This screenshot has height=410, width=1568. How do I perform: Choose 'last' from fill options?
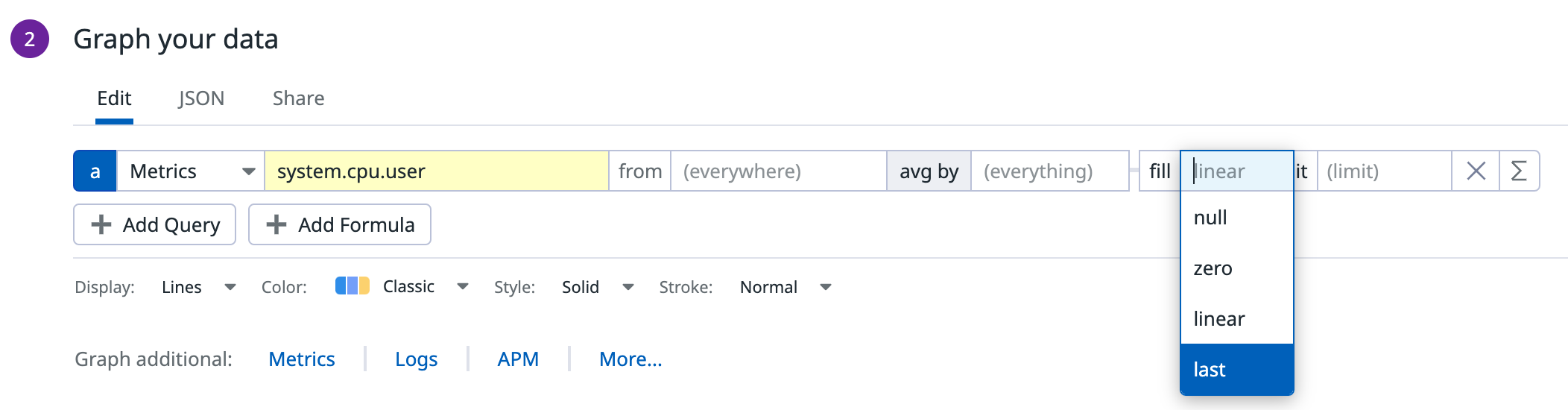coord(1236,370)
